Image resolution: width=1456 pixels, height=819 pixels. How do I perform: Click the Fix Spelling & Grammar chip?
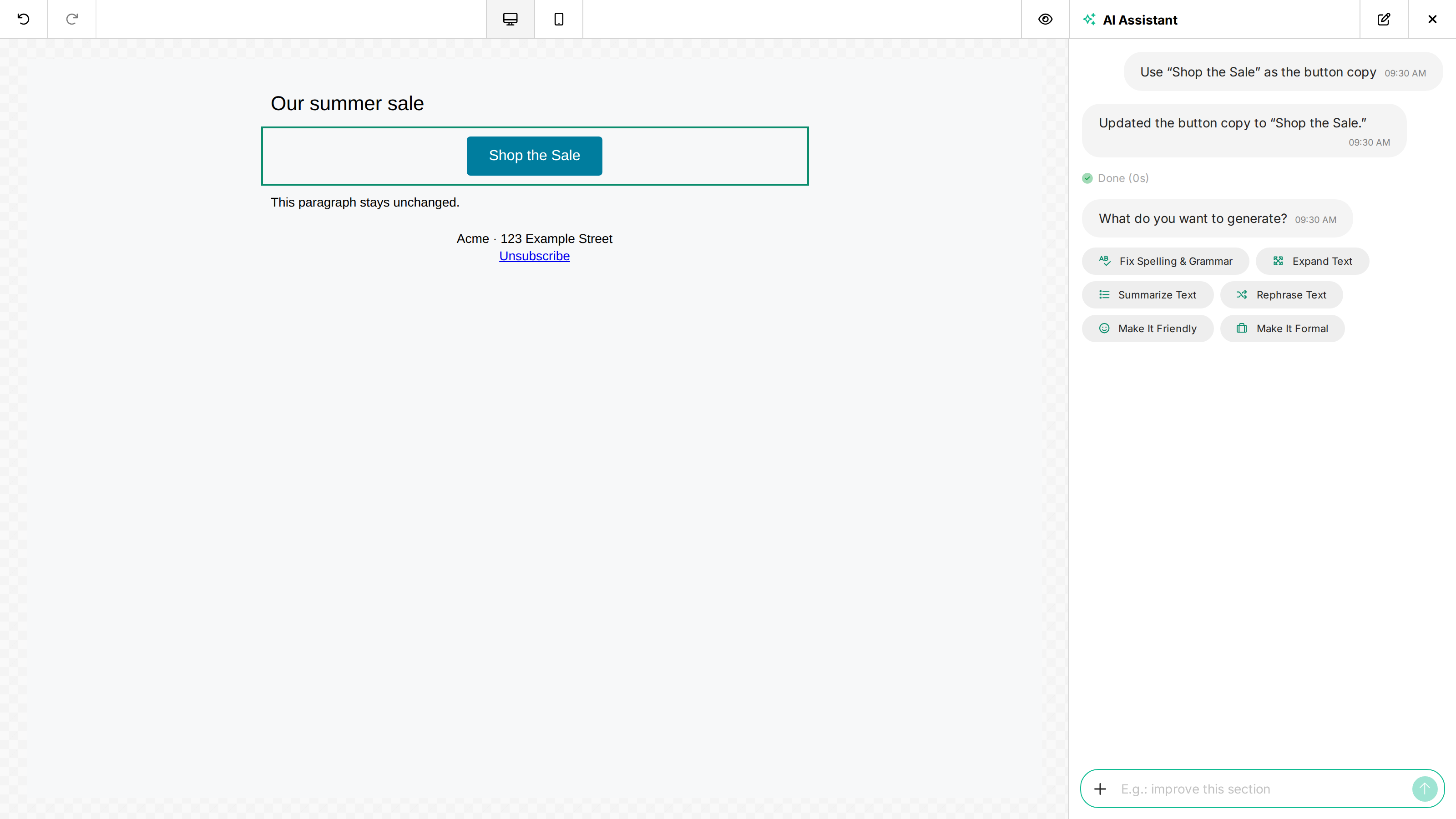pyautogui.click(x=1165, y=261)
